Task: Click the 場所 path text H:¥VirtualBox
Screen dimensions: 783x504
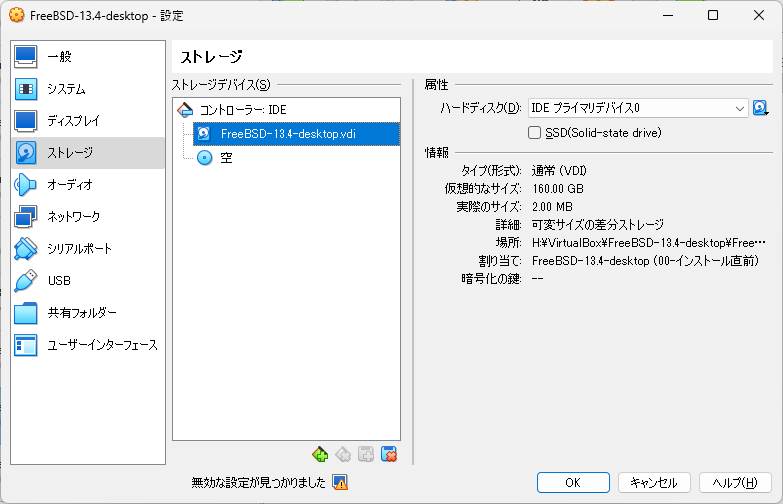Action: point(648,243)
